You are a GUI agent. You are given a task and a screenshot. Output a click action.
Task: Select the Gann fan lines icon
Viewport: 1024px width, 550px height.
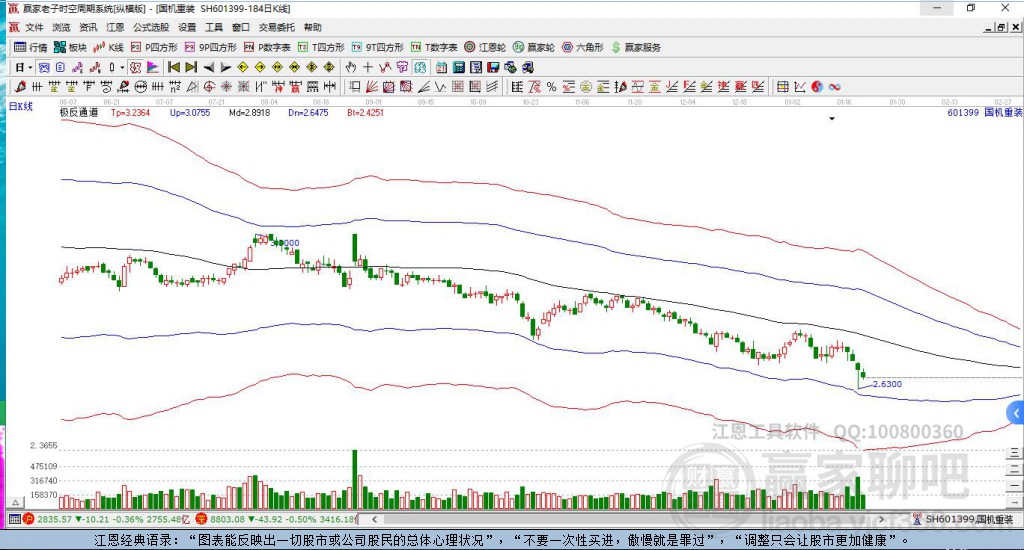[372, 87]
